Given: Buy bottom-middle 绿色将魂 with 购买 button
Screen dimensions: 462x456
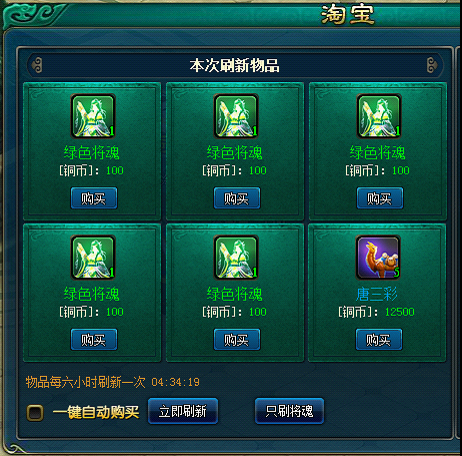Looking at the screenshot, I should tap(237, 340).
